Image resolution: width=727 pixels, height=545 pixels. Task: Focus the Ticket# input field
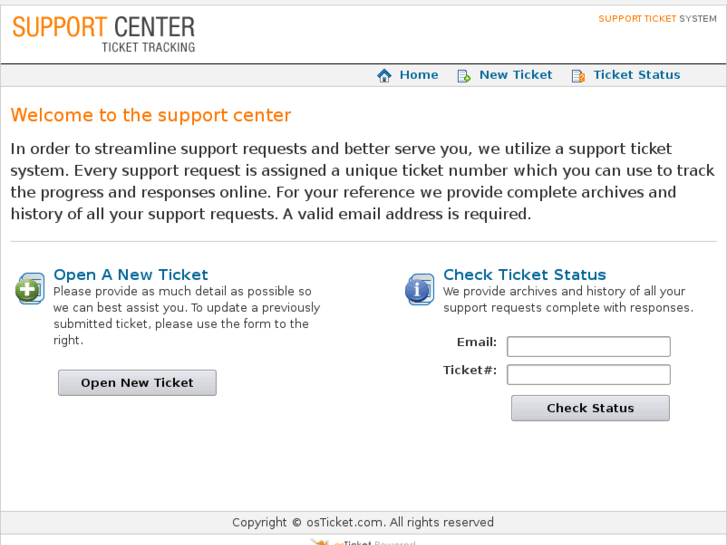[x=588, y=374]
